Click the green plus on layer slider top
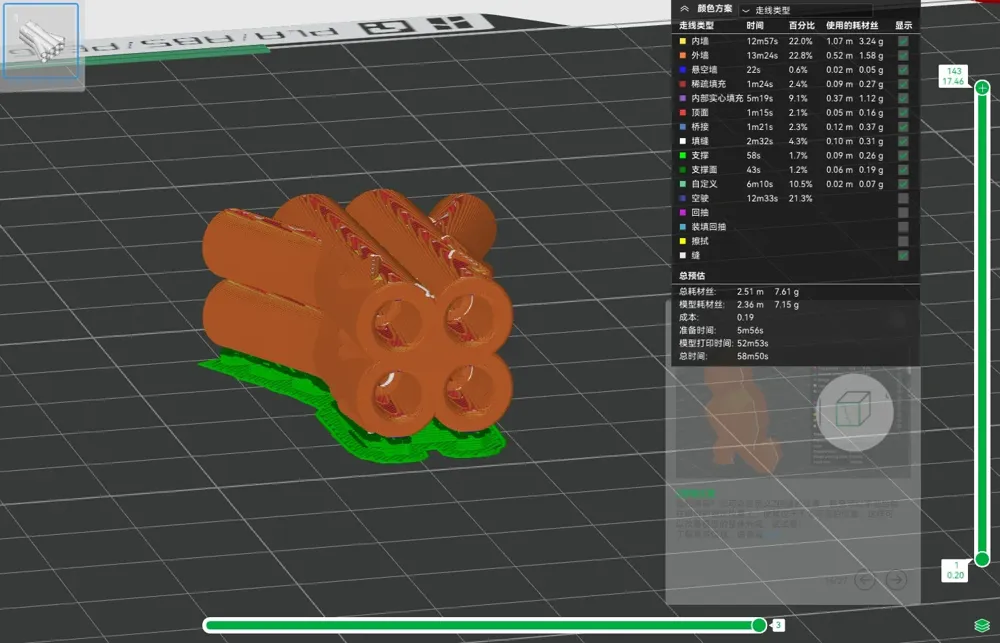Viewport: 1000px width, 643px height. pos(982,89)
